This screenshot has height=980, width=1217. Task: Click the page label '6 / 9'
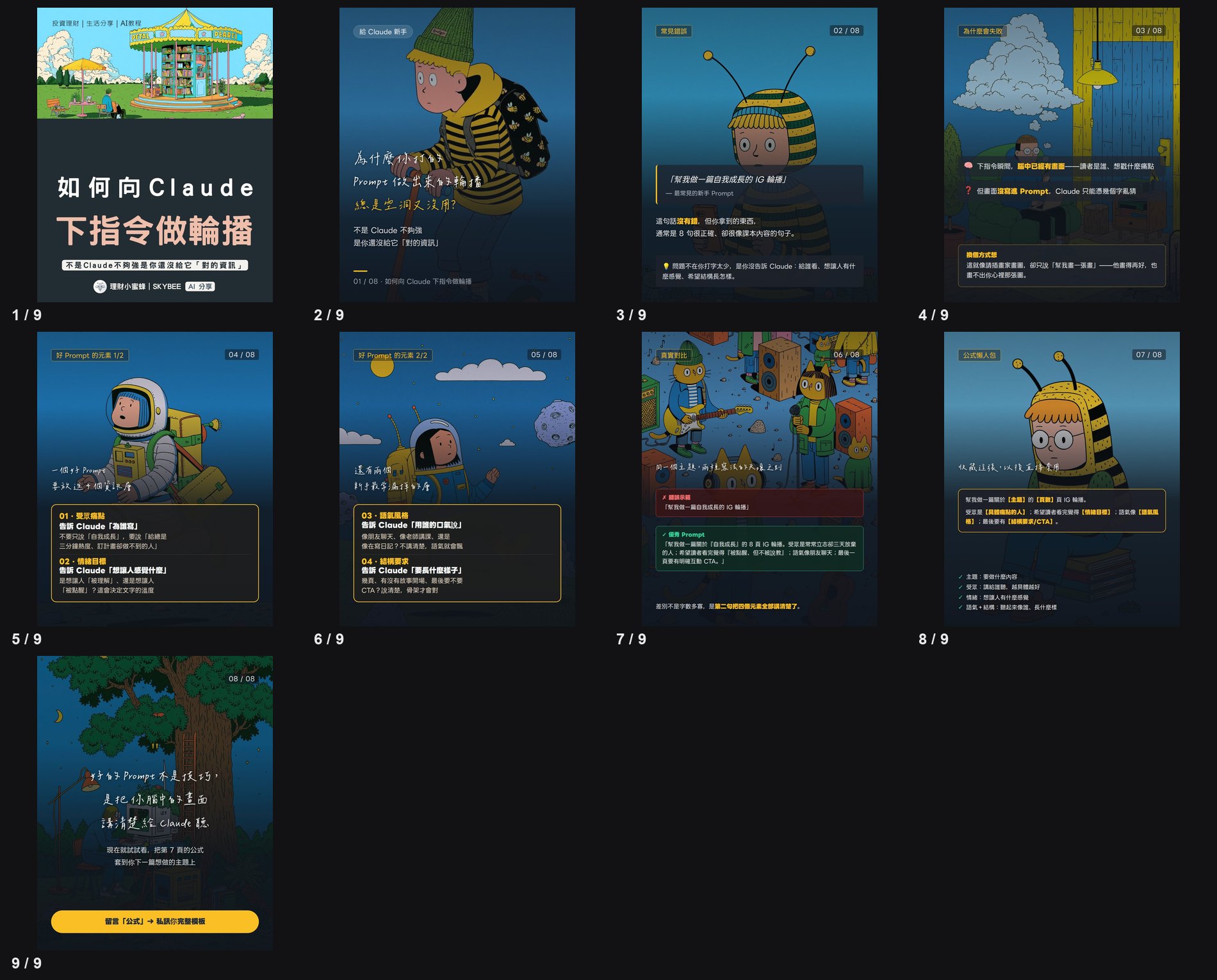(x=329, y=639)
